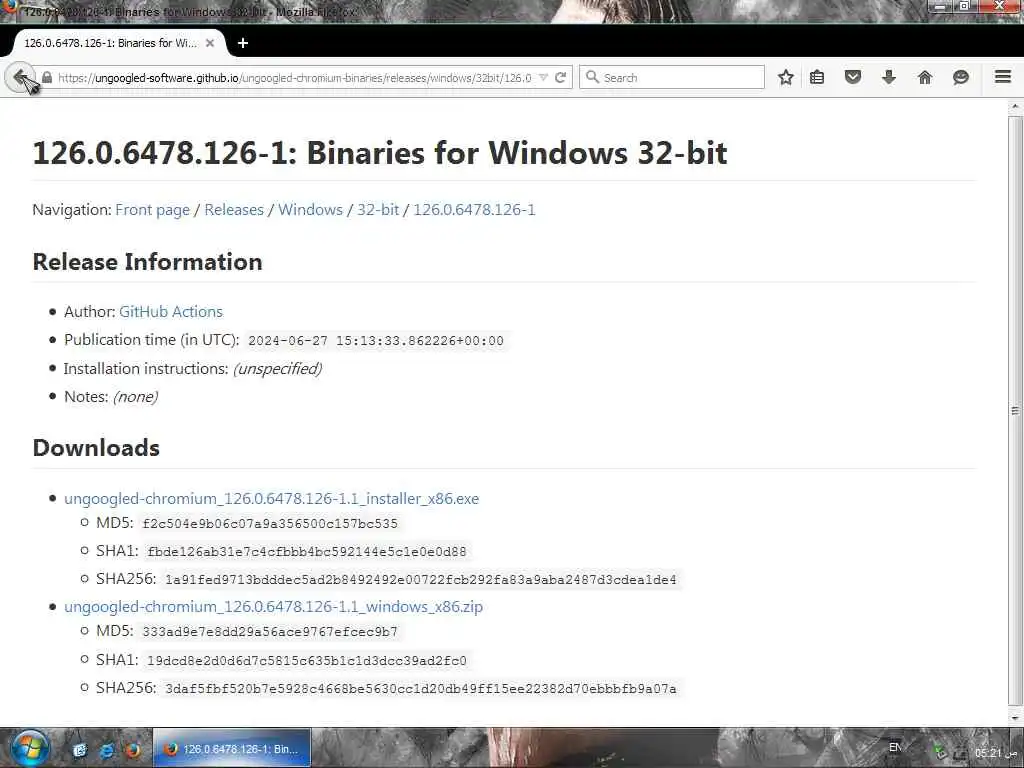This screenshot has width=1024, height=768.
Task: Open the Firefox hamburger menu
Action: click(1003, 76)
